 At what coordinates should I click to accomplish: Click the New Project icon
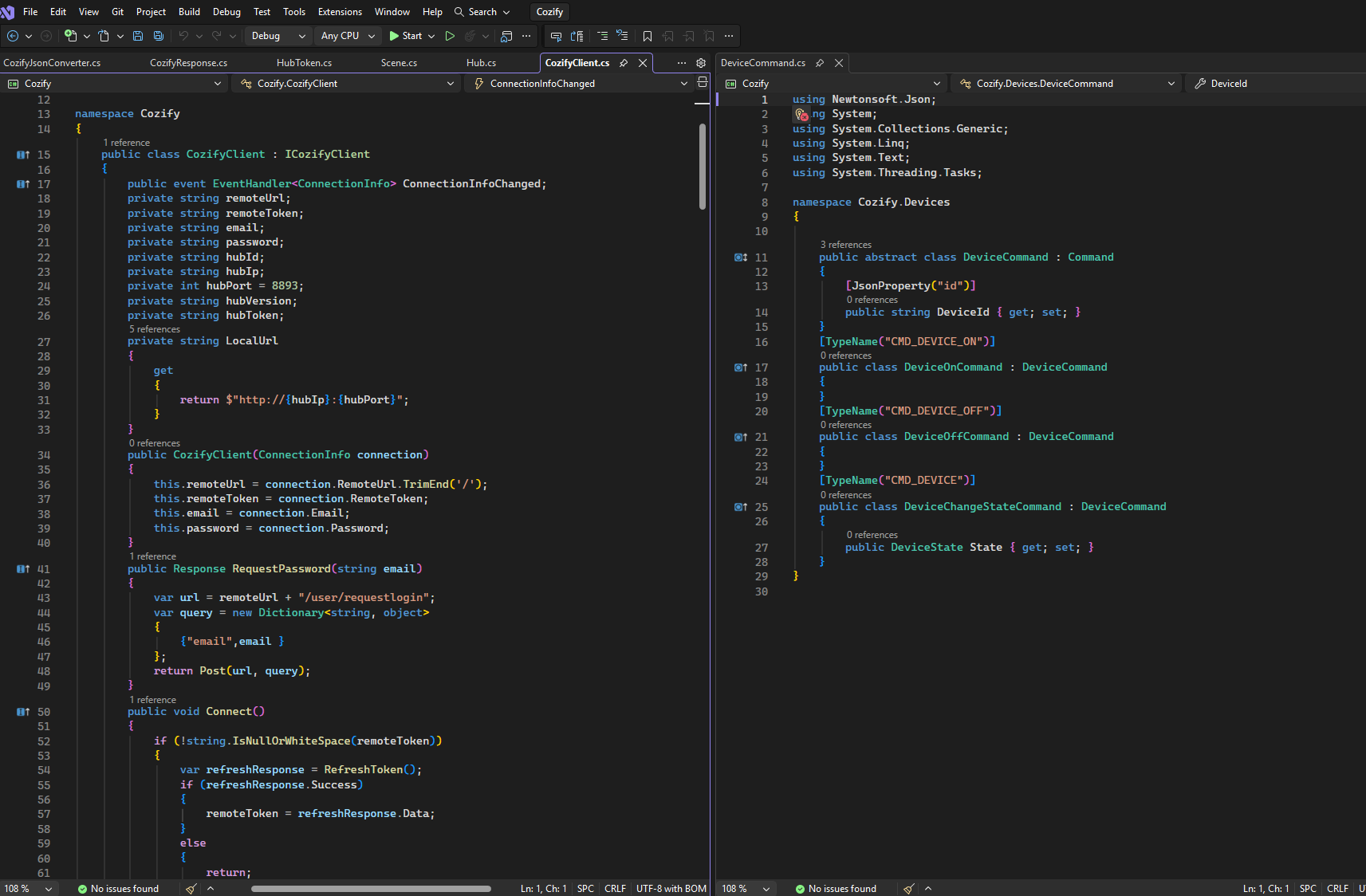(x=71, y=36)
